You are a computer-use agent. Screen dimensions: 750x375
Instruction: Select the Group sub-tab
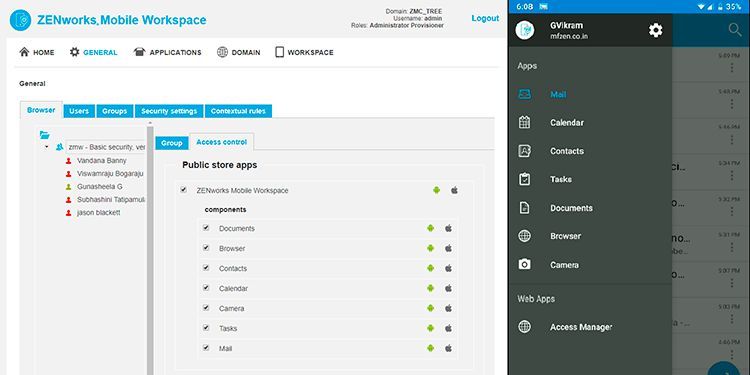pos(172,143)
